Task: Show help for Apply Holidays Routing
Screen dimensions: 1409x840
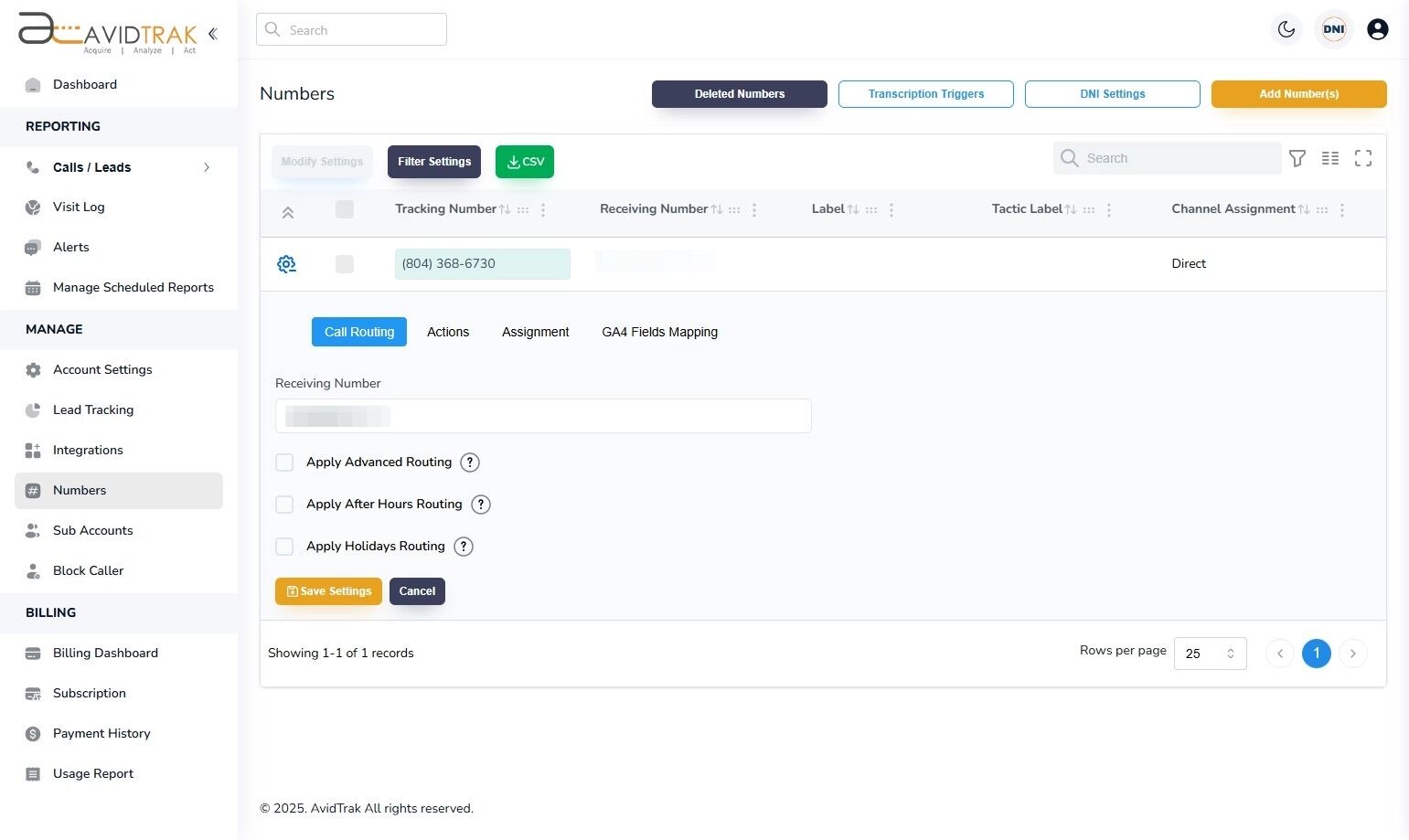Action: (x=464, y=547)
